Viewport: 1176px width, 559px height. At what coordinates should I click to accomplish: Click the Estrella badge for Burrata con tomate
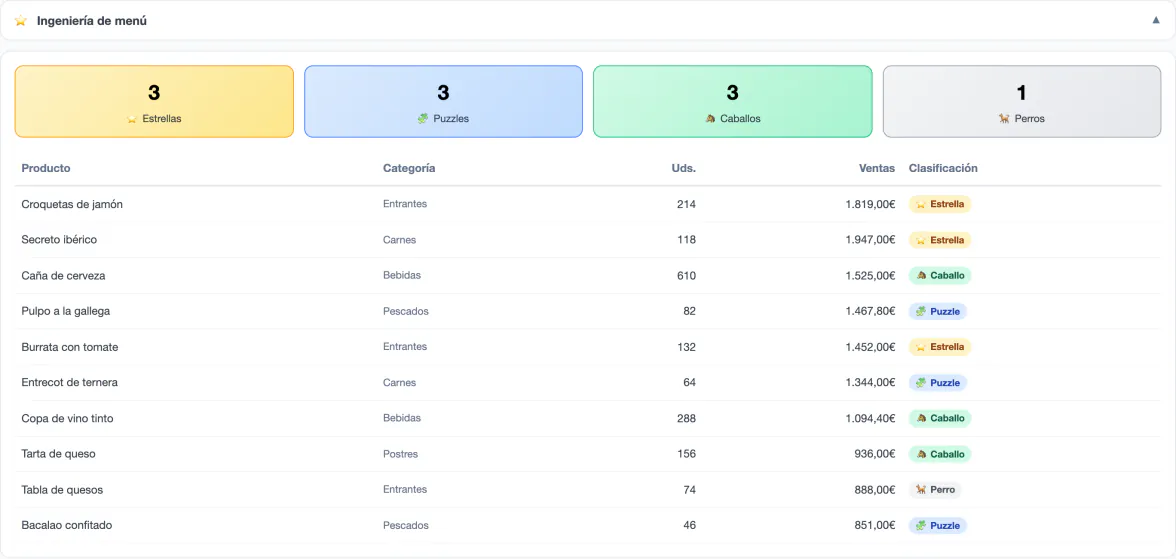(x=940, y=347)
